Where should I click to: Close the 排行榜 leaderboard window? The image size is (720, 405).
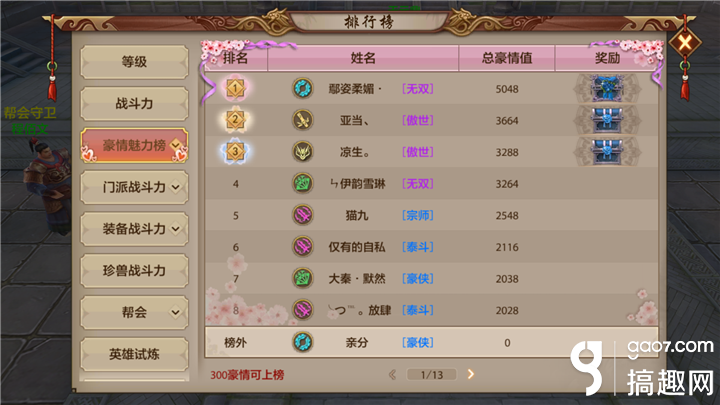tap(685, 43)
